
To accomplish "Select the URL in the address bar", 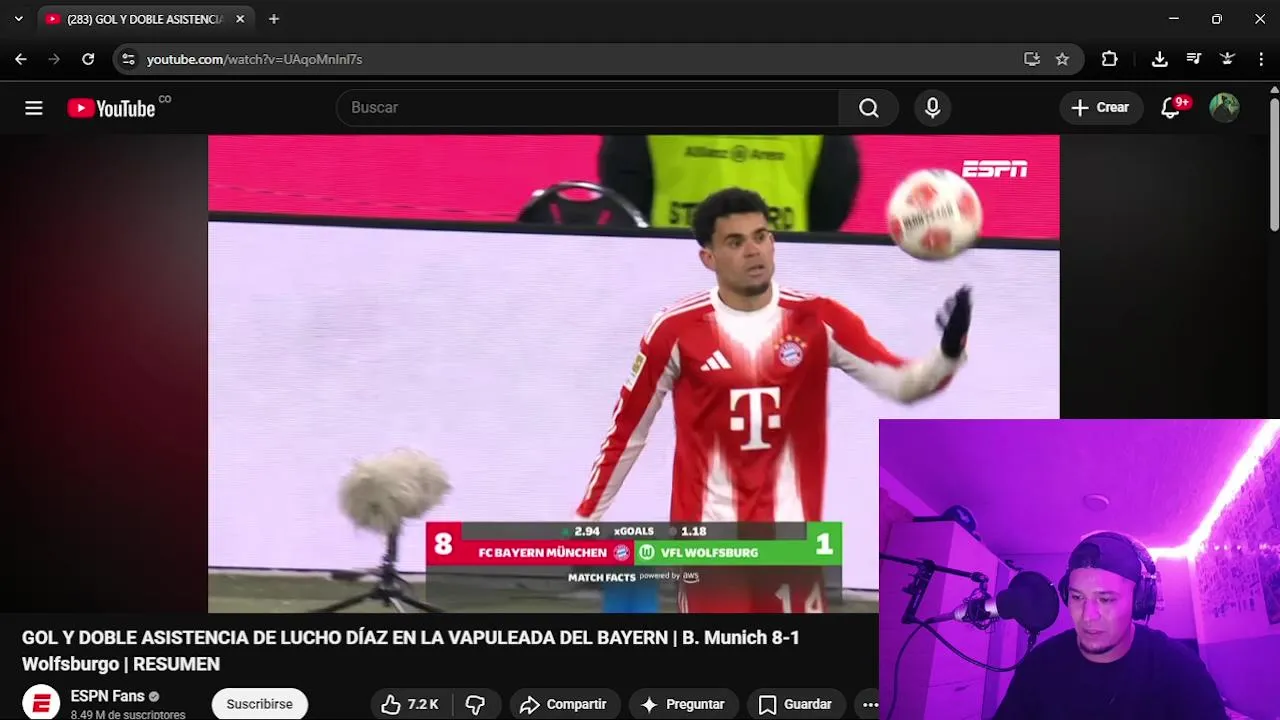I will [x=254, y=59].
